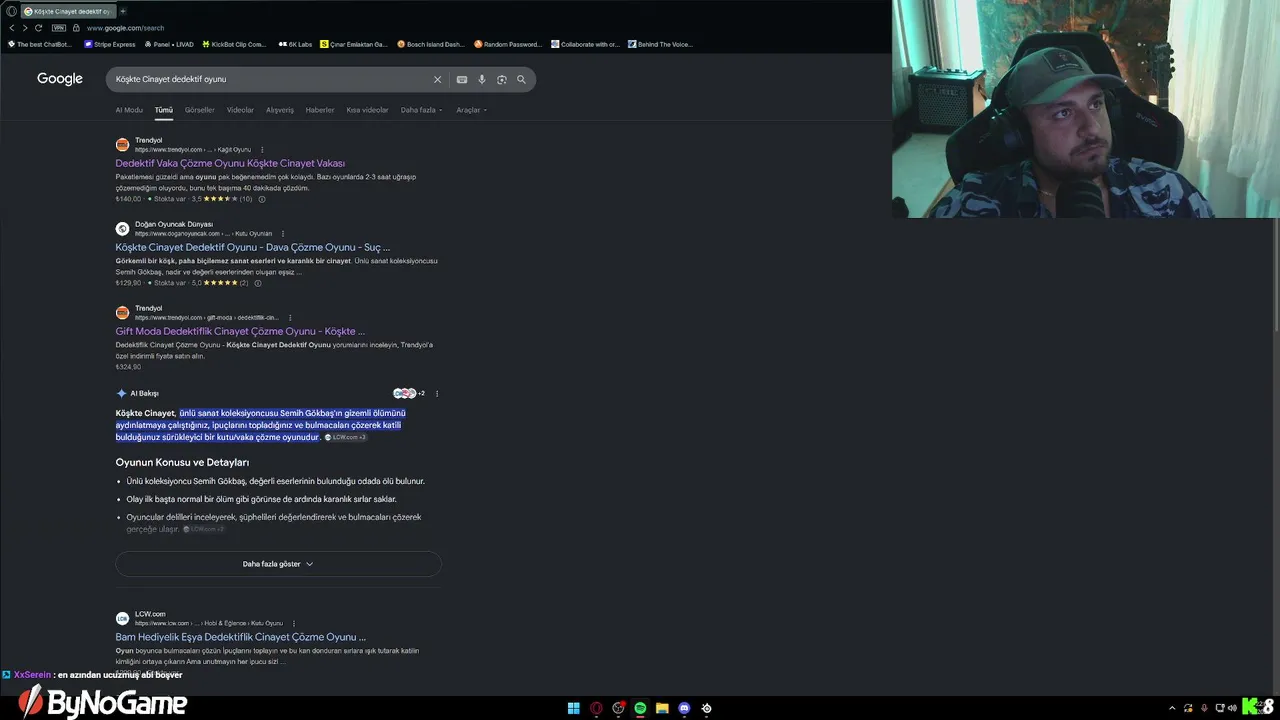This screenshot has height=720, width=1280.
Task: Open the 'Behind The Voice...' bookmark
Action: coord(660,44)
